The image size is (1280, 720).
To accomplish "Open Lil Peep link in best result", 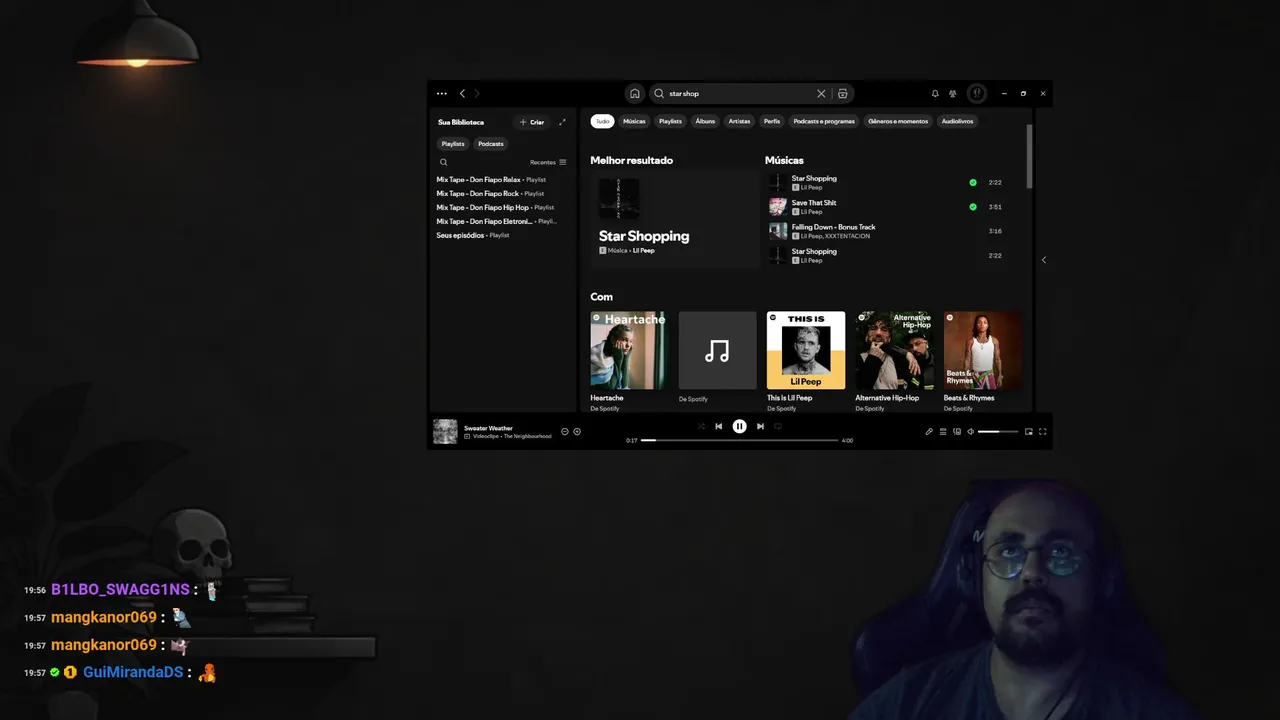I will [643, 250].
